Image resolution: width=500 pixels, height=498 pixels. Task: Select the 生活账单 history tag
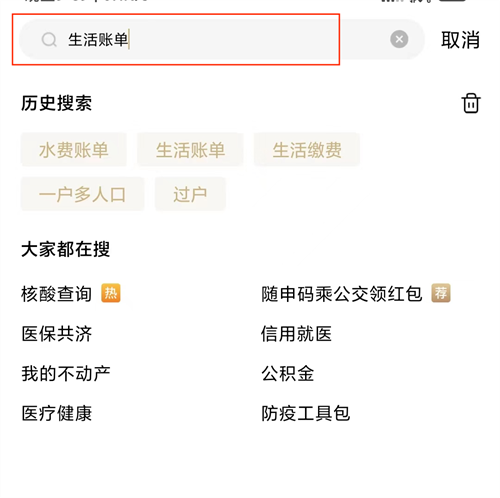click(x=190, y=150)
